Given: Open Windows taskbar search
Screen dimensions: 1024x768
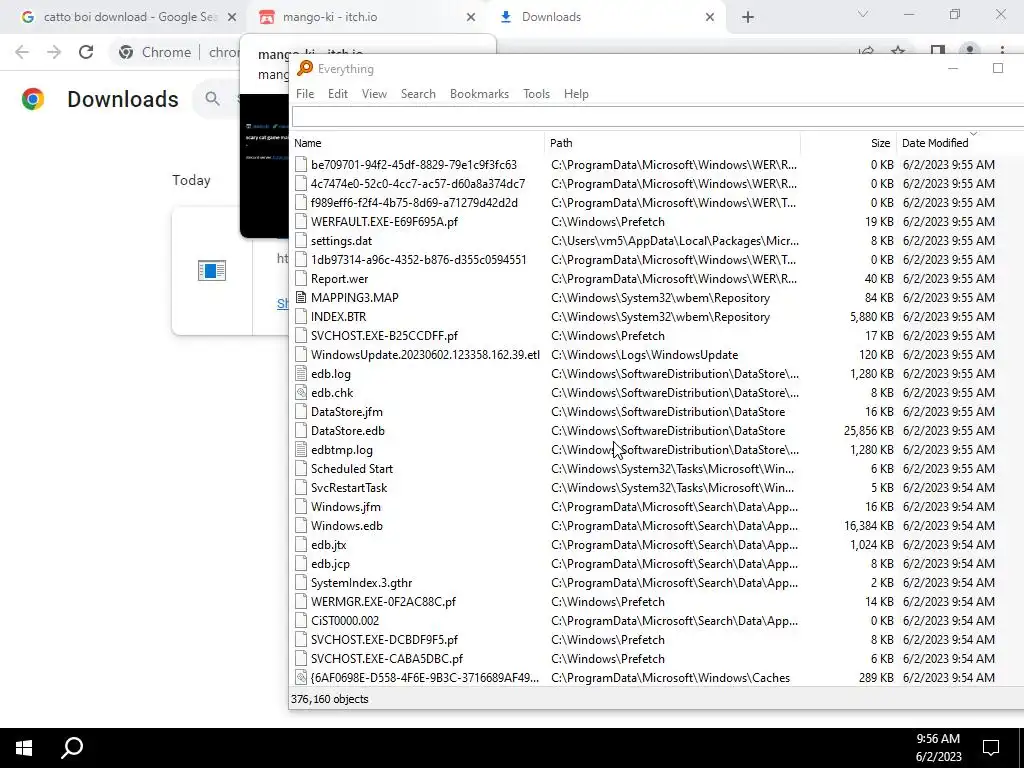Looking at the screenshot, I should [72, 748].
